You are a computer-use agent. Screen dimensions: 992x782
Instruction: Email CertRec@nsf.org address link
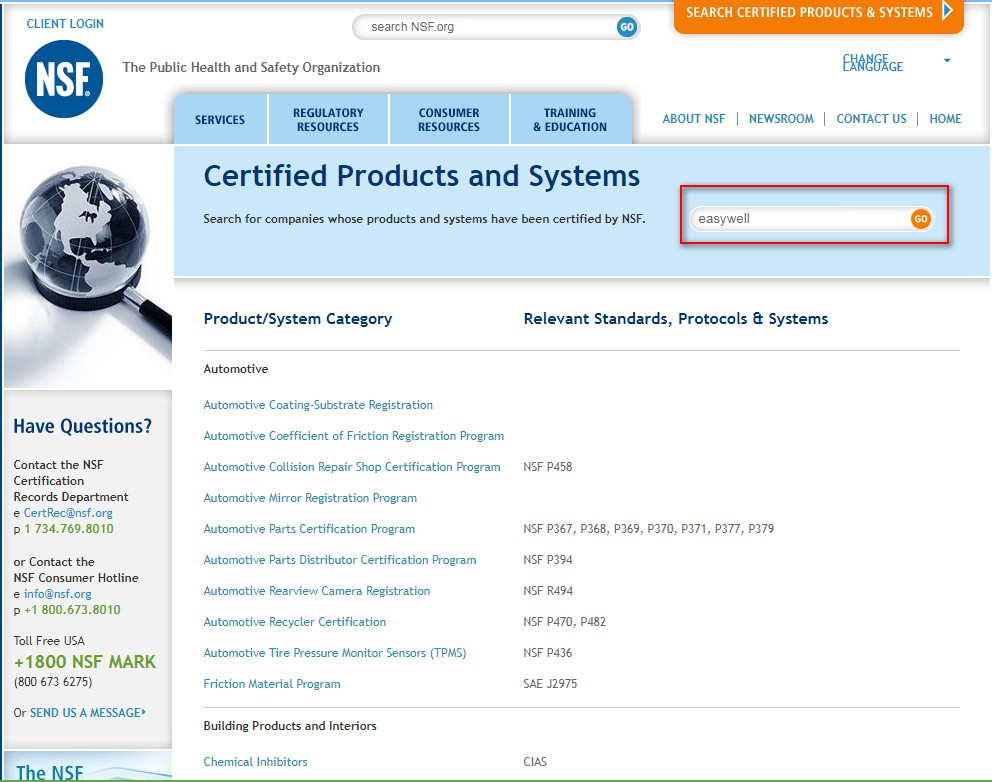tap(68, 513)
